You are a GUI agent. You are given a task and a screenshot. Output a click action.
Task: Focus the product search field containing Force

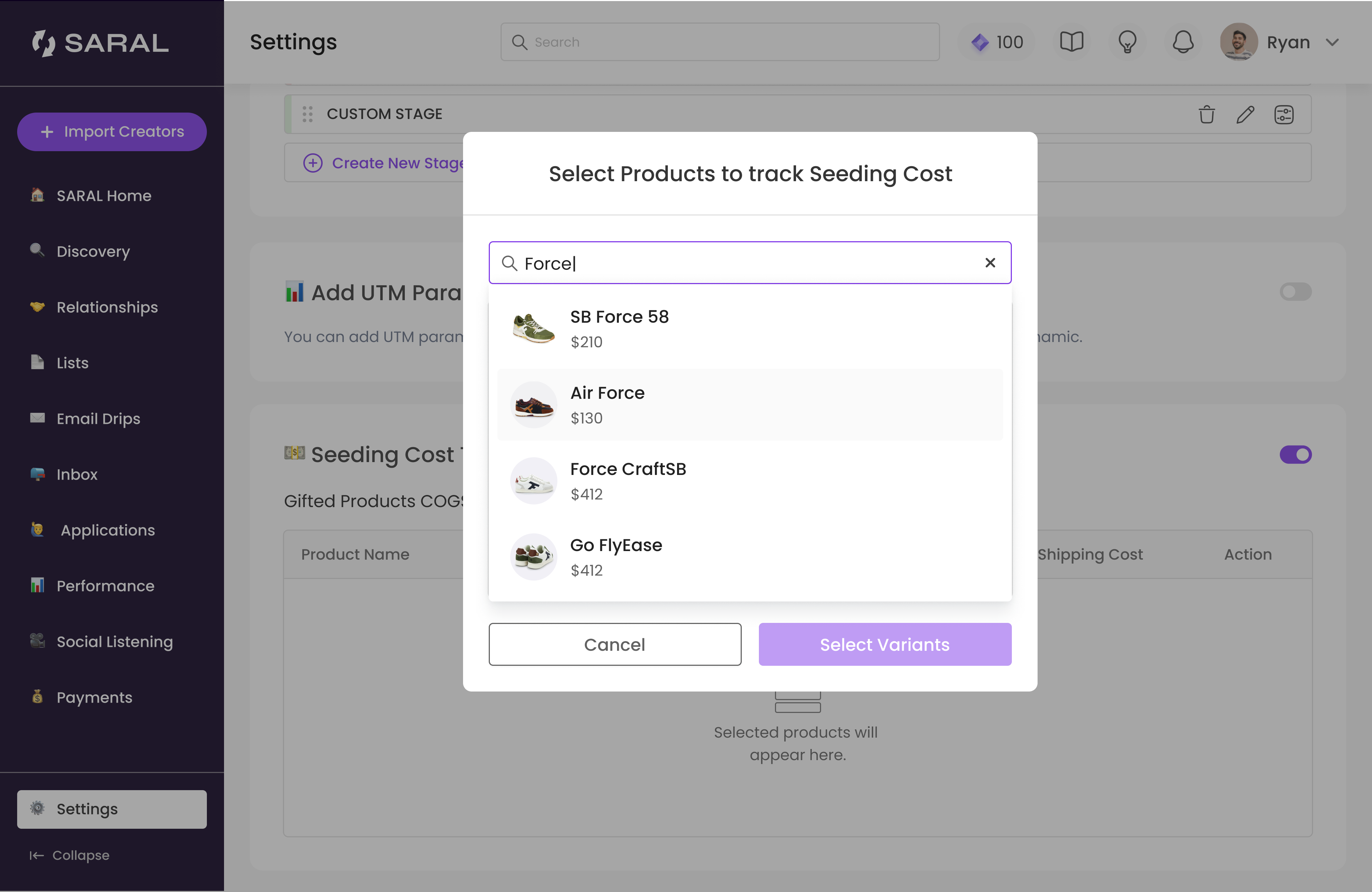tap(750, 263)
